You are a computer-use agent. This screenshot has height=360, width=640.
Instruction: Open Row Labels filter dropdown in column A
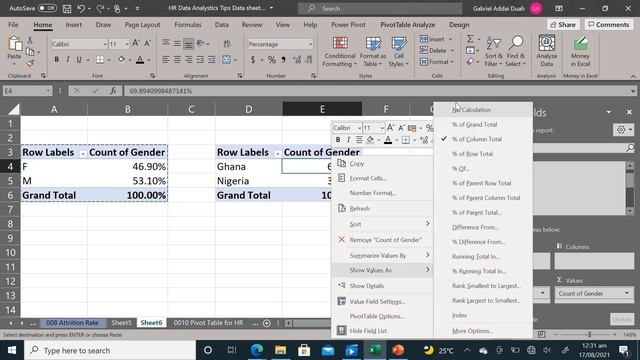[x=82, y=153]
